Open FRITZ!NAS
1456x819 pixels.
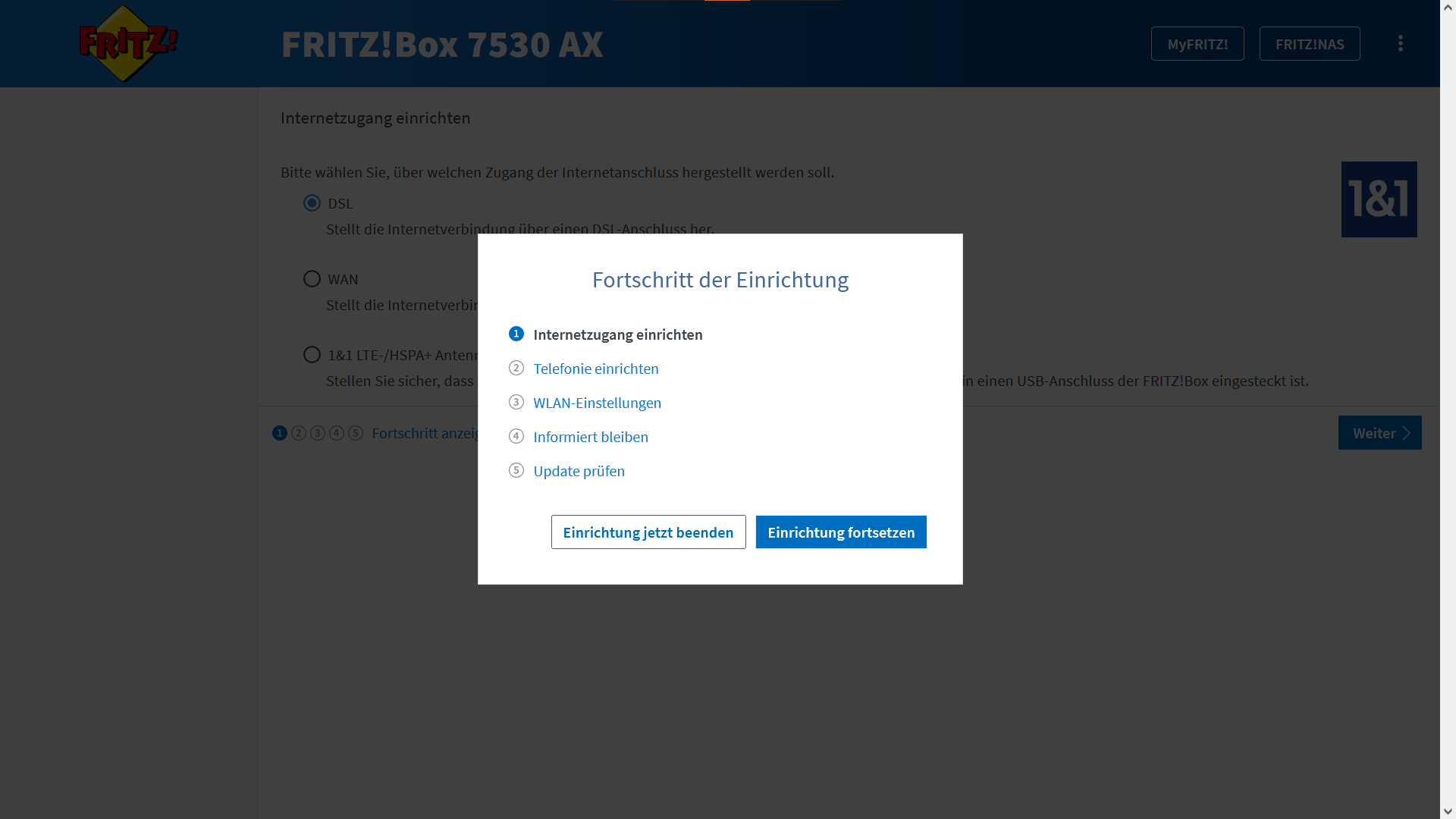pos(1310,44)
